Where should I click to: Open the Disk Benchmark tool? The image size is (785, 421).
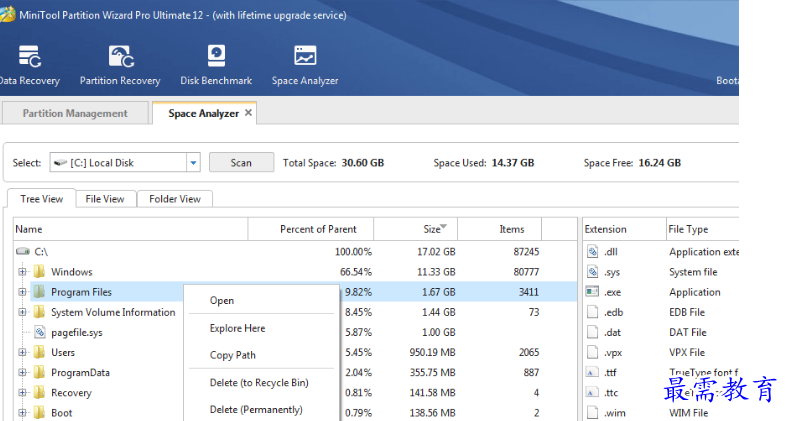coord(216,66)
